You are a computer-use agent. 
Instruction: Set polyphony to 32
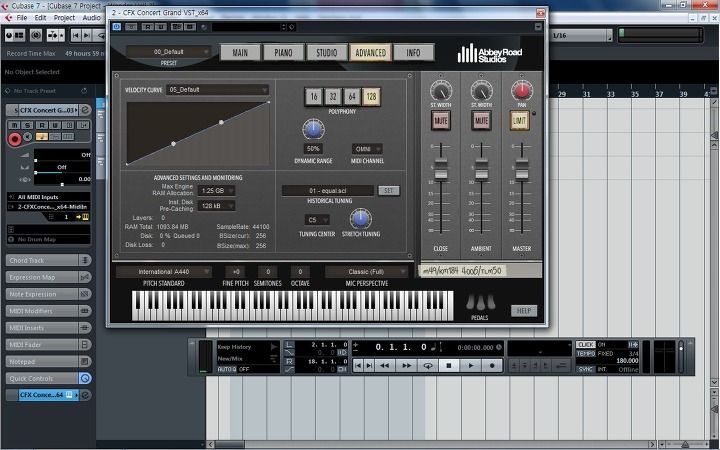point(333,96)
